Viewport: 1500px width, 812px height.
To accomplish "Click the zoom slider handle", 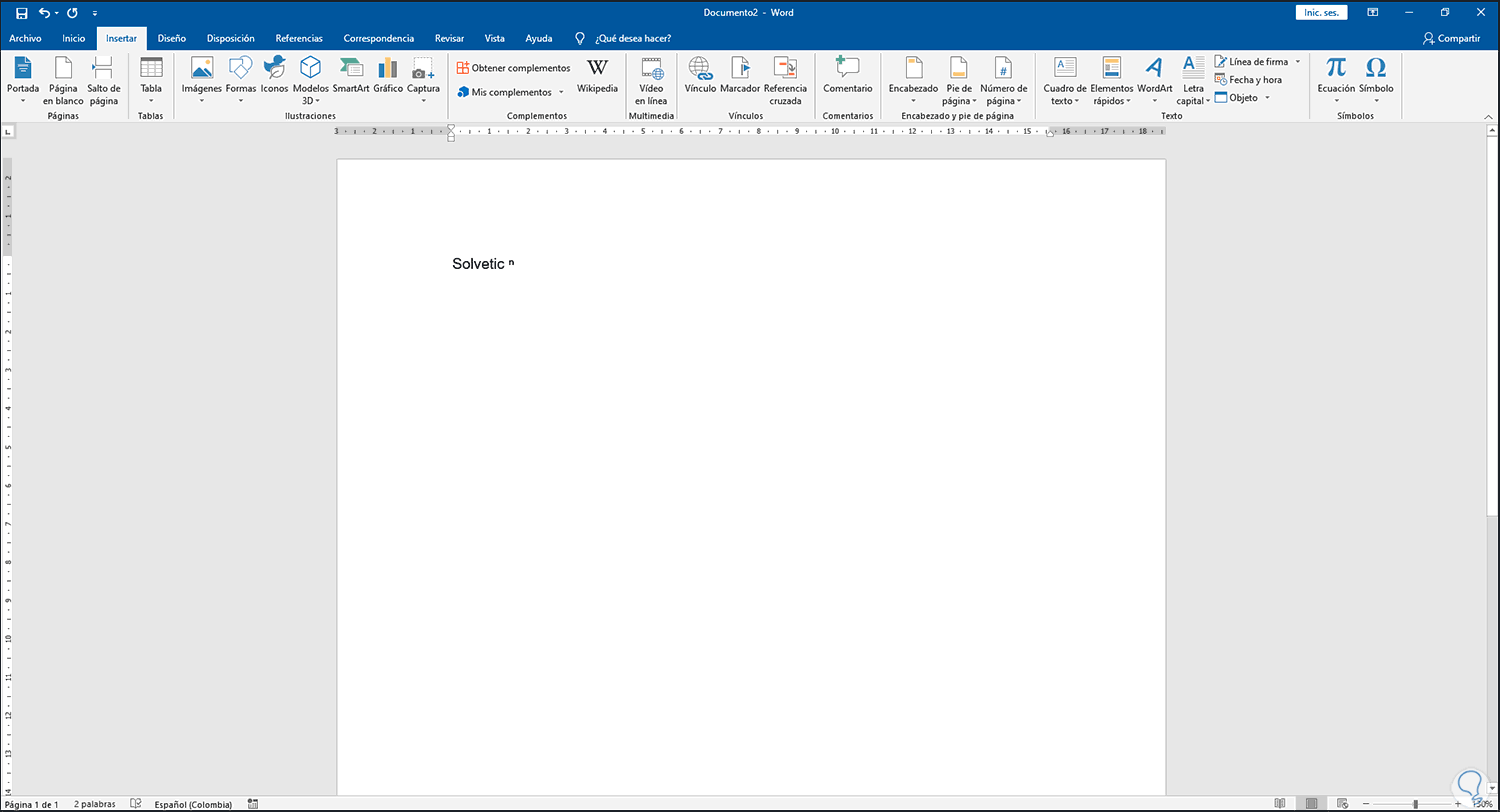I will pyautogui.click(x=1415, y=804).
